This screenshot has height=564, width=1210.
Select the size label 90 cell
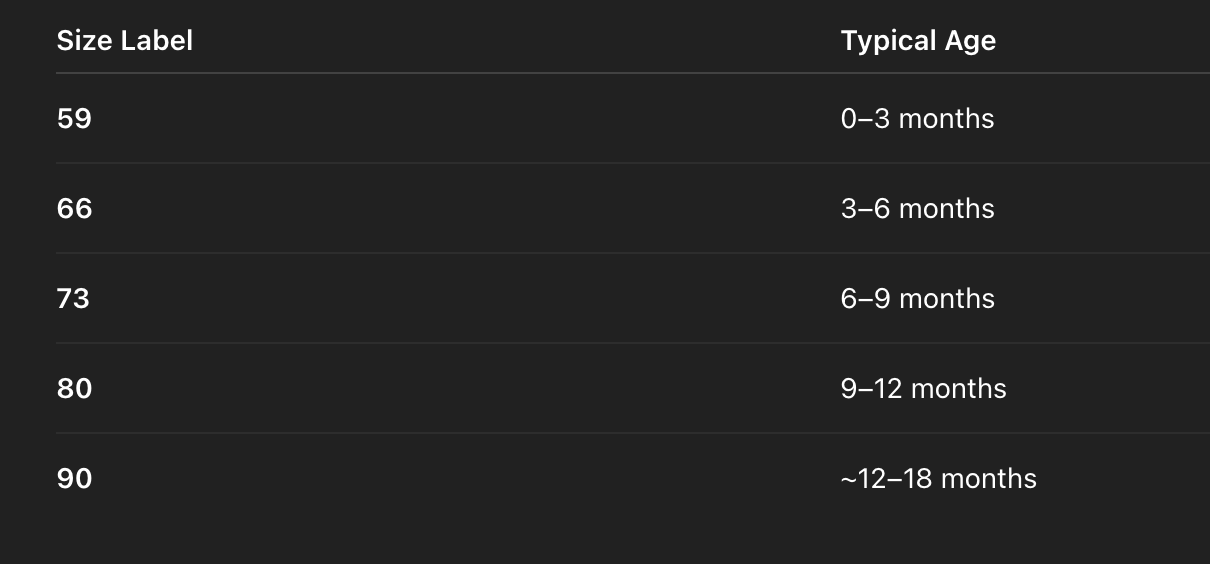(x=74, y=479)
